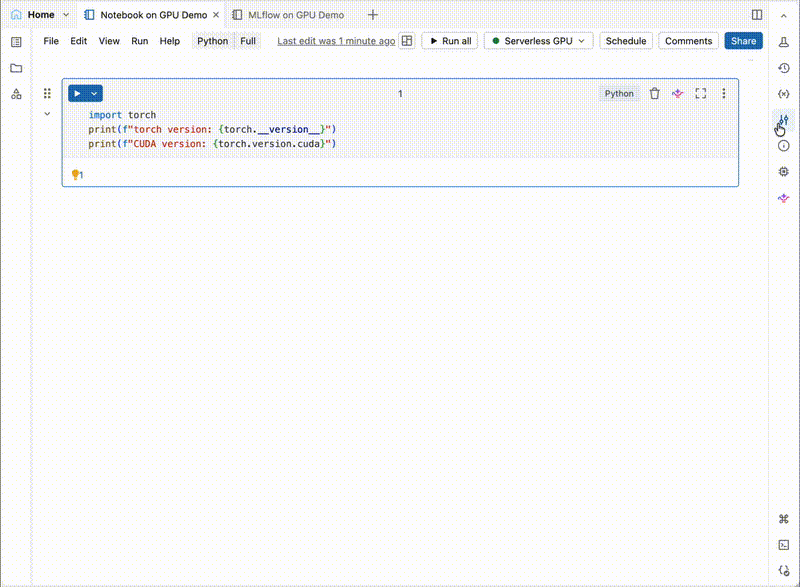Open the Assistant sparkle icon in right sidebar

coord(784,198)
